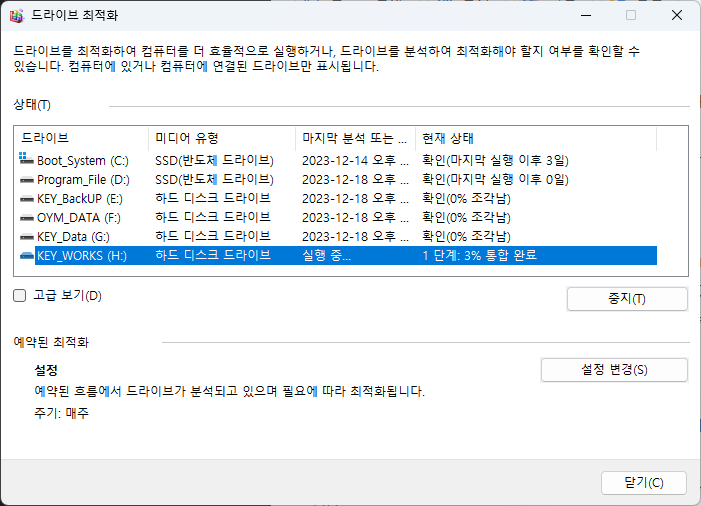Click the Boot_System (C:) drive icon
The width and height of the screenshot is (701, 506).
[26, 158]
